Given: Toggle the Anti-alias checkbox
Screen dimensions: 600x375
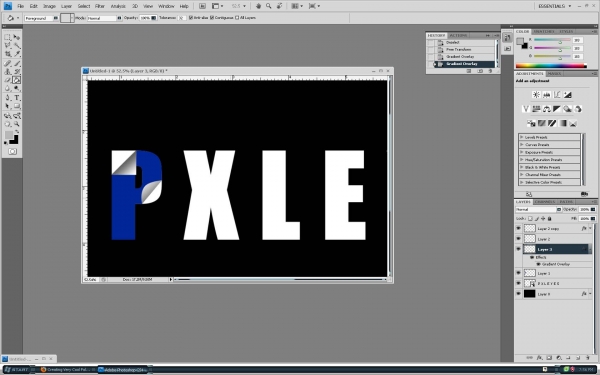Looking at the screenshot, I should tap(191, 18).
